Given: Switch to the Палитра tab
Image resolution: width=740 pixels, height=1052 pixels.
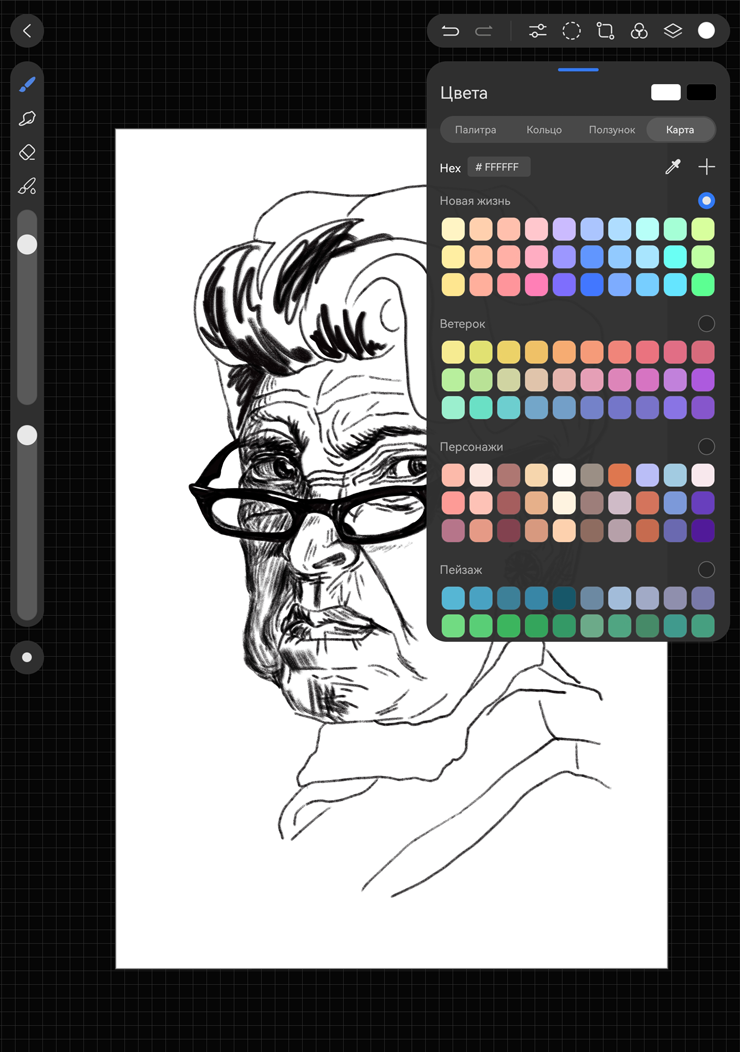Looking at the screenshot, I should (475, 130).
